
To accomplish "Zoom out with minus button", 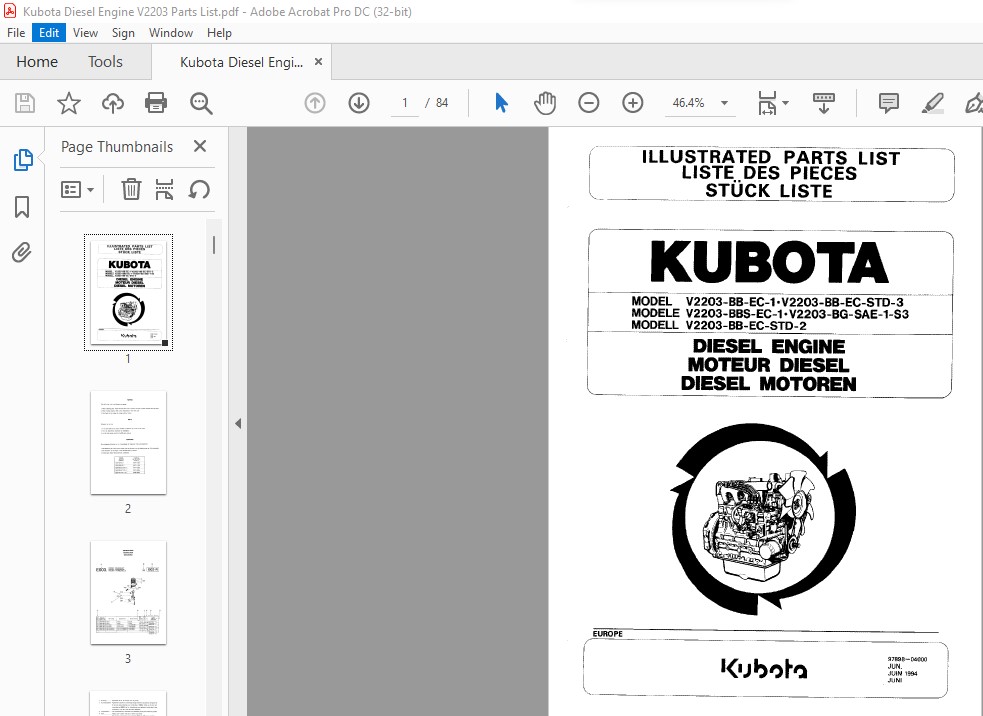I will point(589,103).
